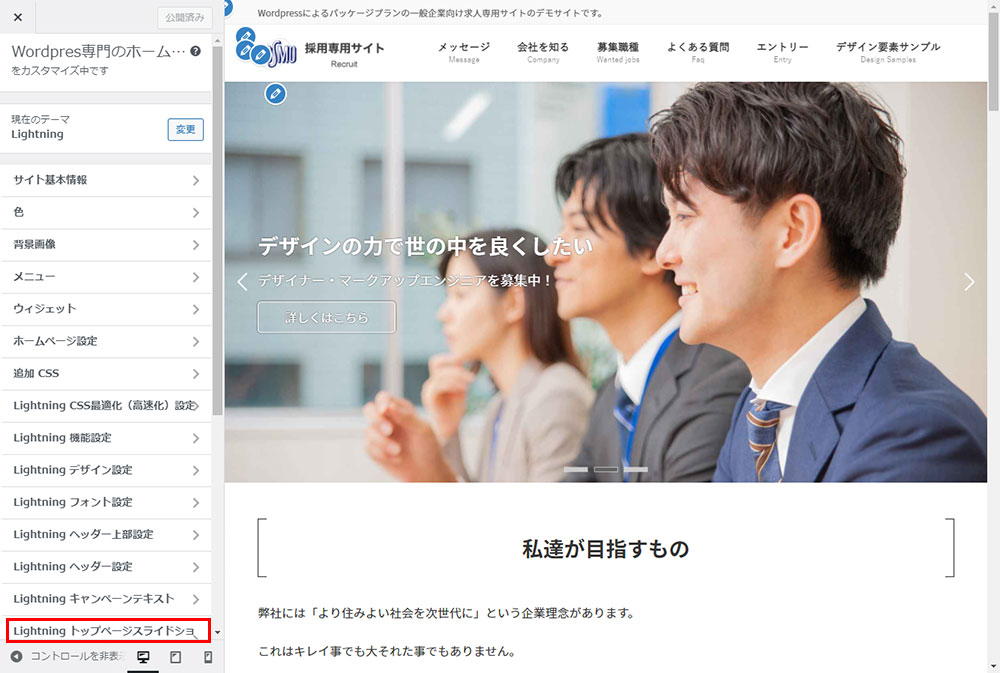1000x673 pixels.
Task: Click the collapse arrow icon for hiding controls
Action: [x=16, y=657]
